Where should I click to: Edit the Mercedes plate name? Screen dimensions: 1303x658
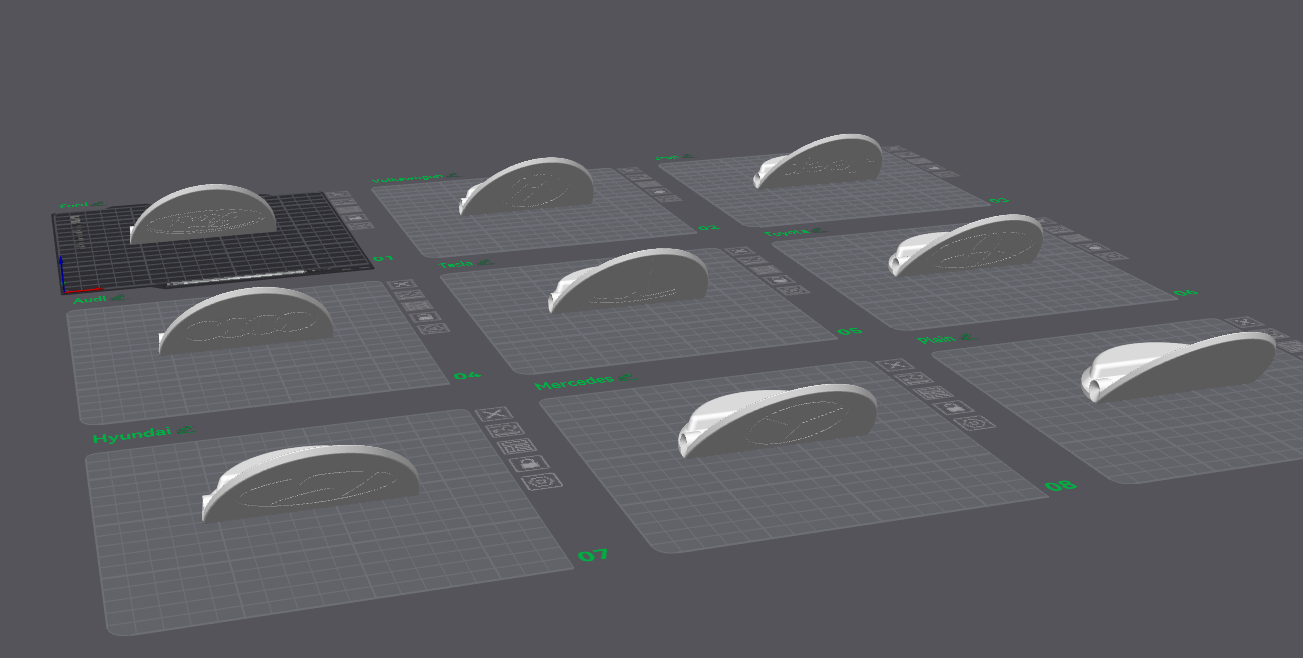point(624,378)
